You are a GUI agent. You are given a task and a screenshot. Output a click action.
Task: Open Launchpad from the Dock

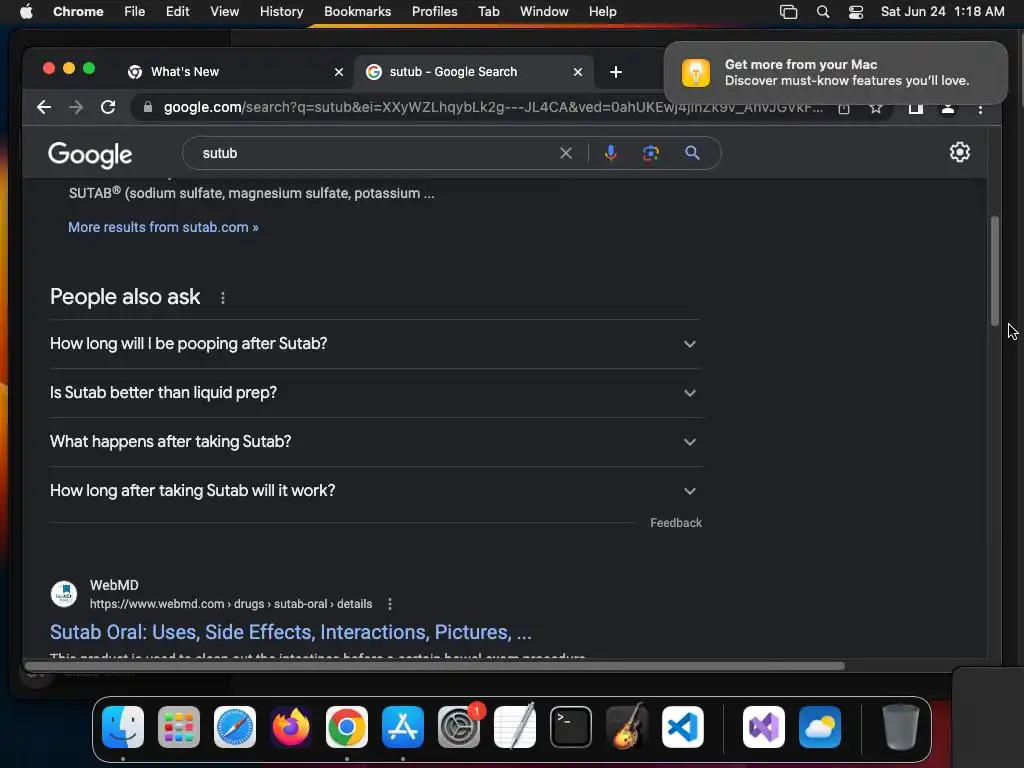[179, 727]
